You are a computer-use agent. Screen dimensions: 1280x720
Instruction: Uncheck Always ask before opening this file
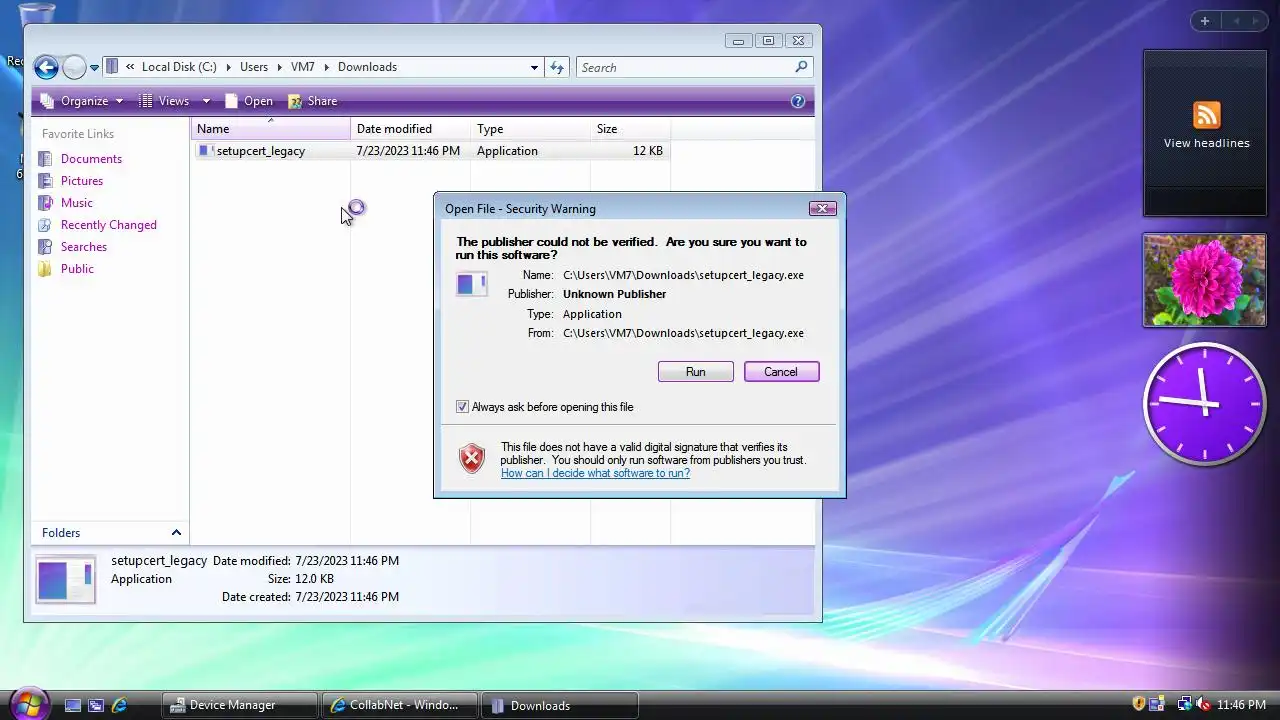point(462,407)
